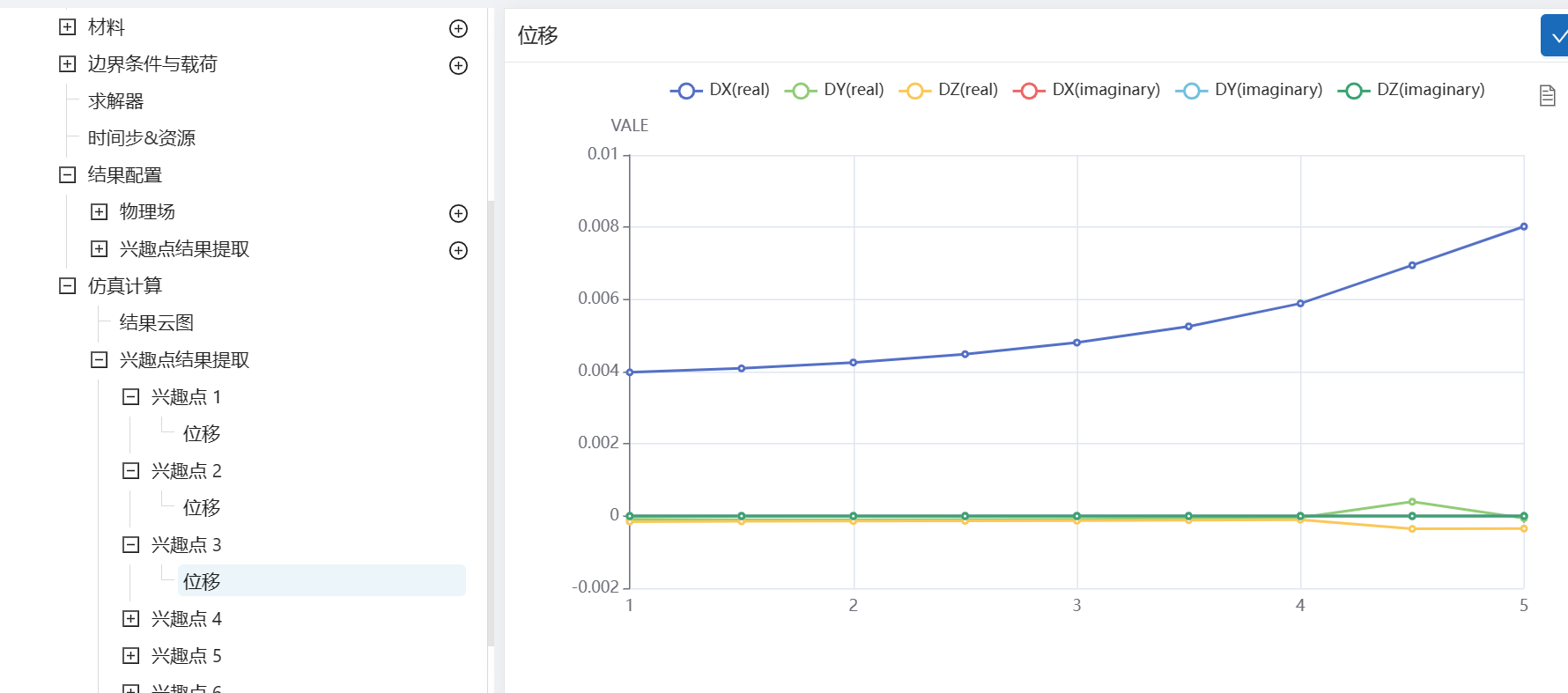
Task: Select 位移 under 兴趣点 3
Action: (322, 581)
